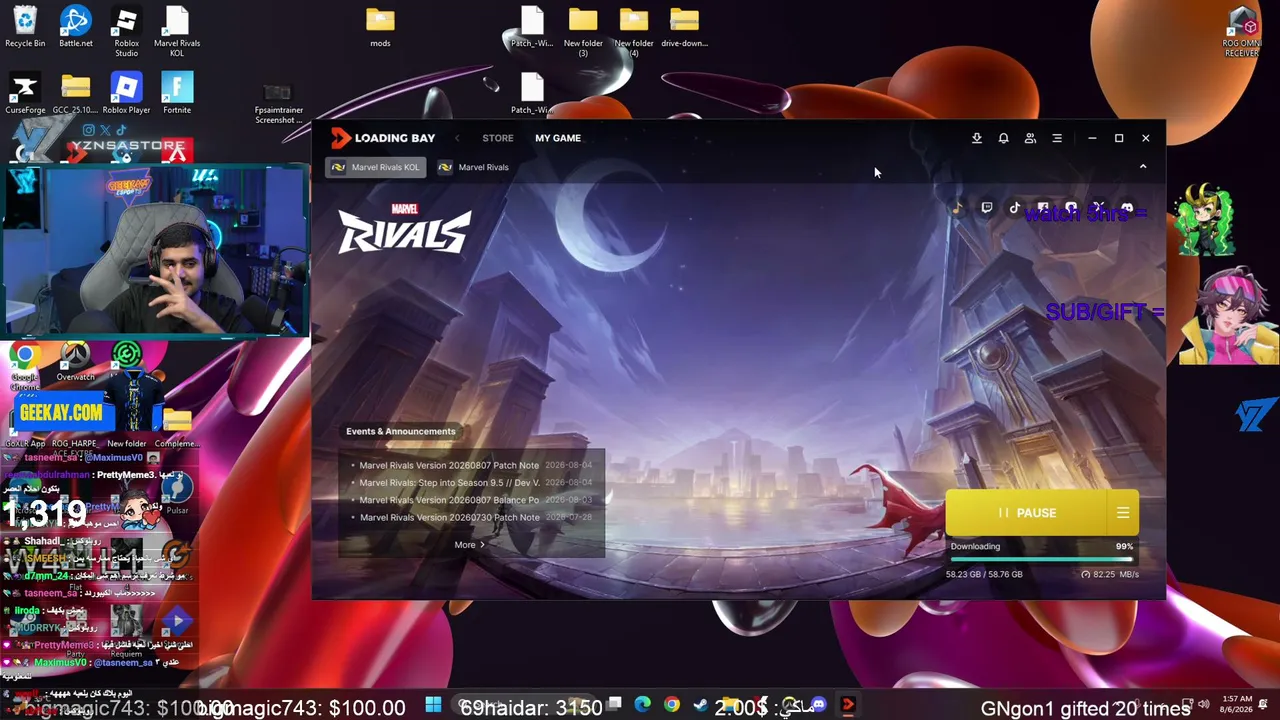The width and height of the screenshot is (1280, 720).
Task: Select the mods folder on the desktop
Action: [380, 27]
